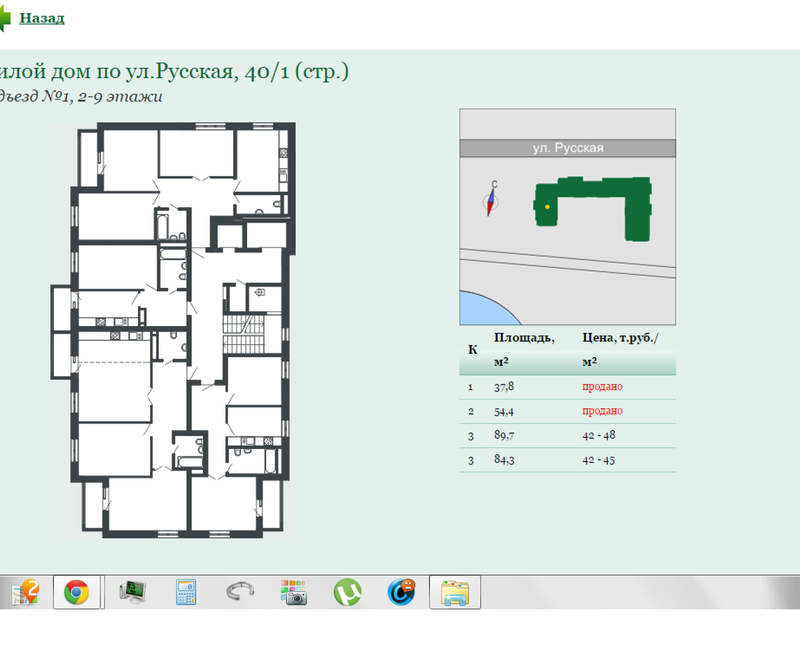
Task: Click the compass icon on the site map
Action: [x=491, y=200]
